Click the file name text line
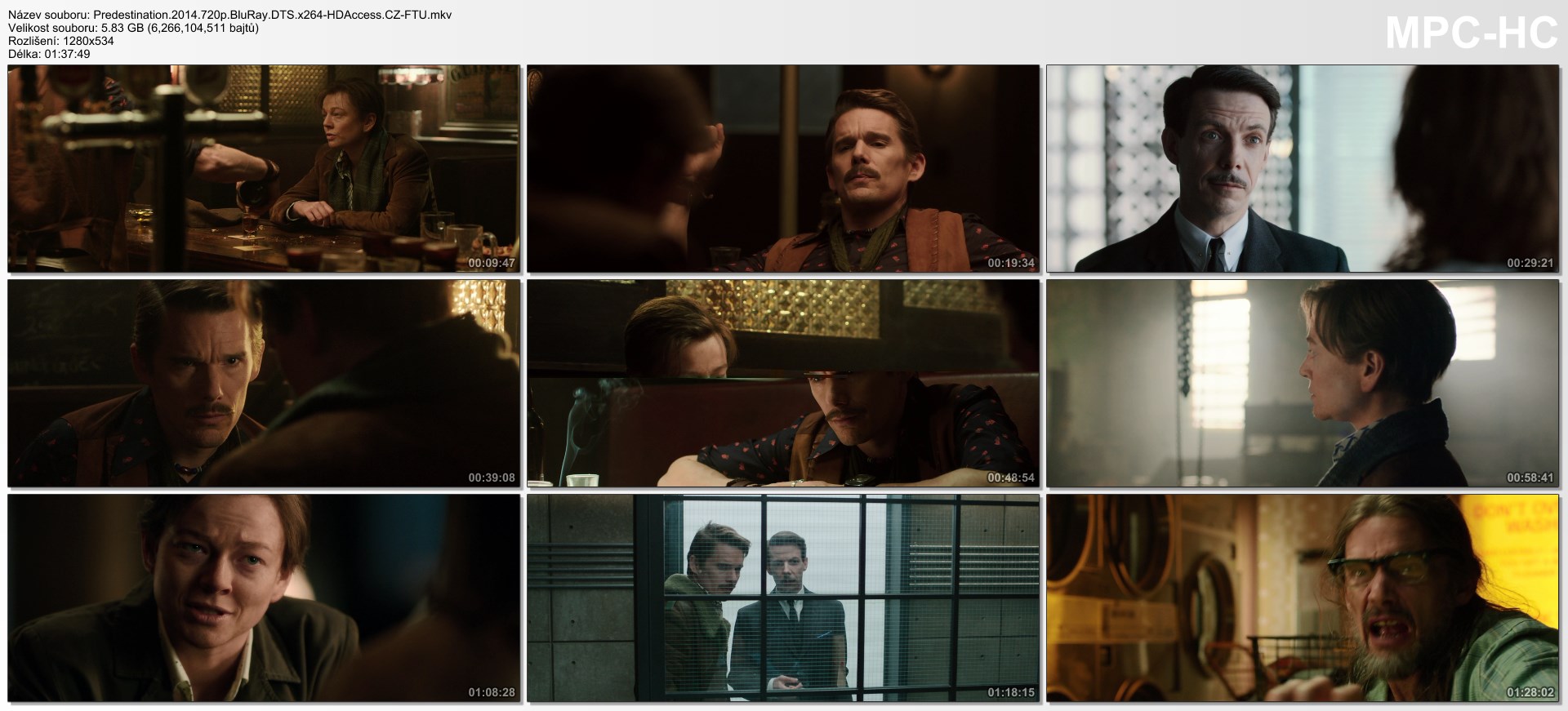 [x=230, y=15]
